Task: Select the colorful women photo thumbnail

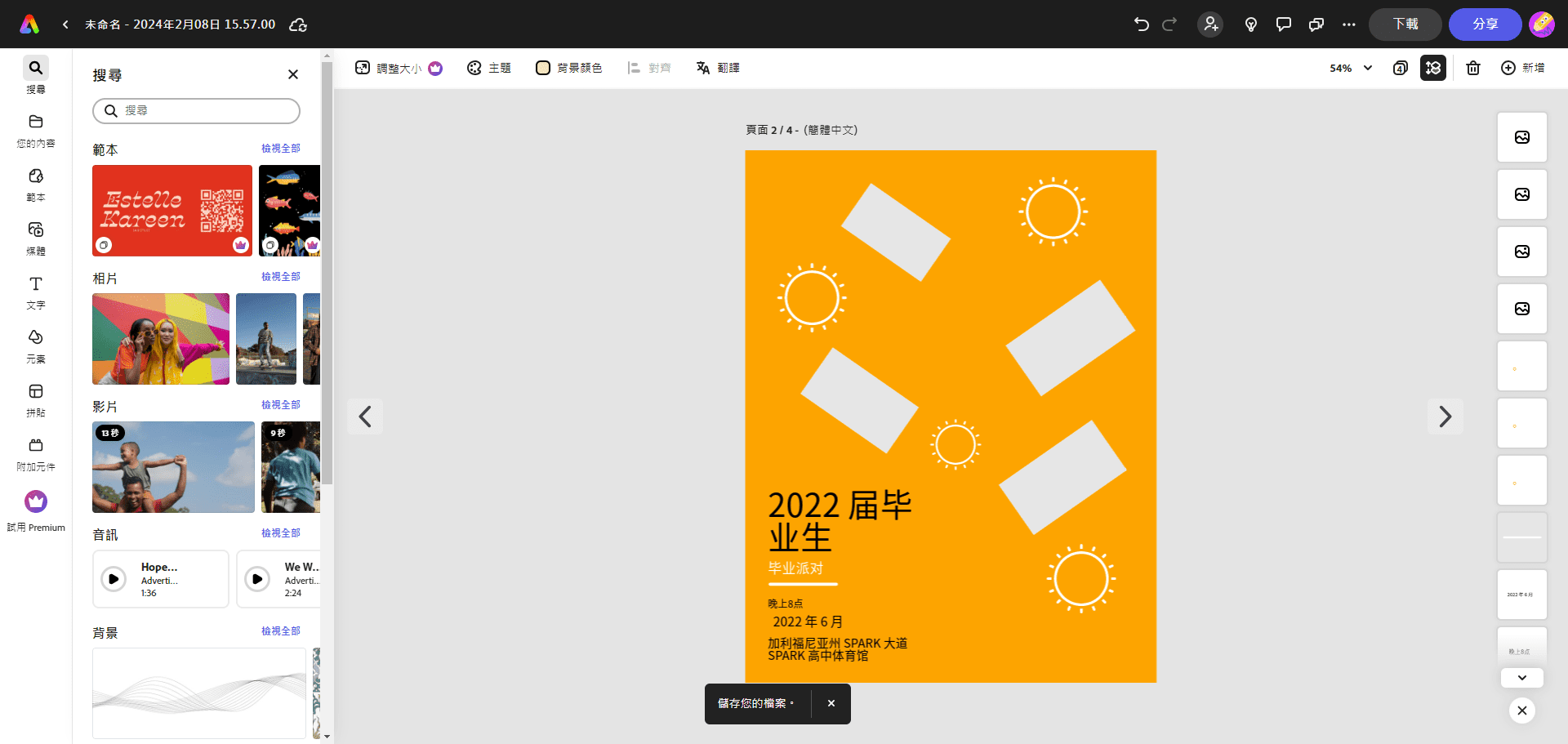Action: coord(161,339)
